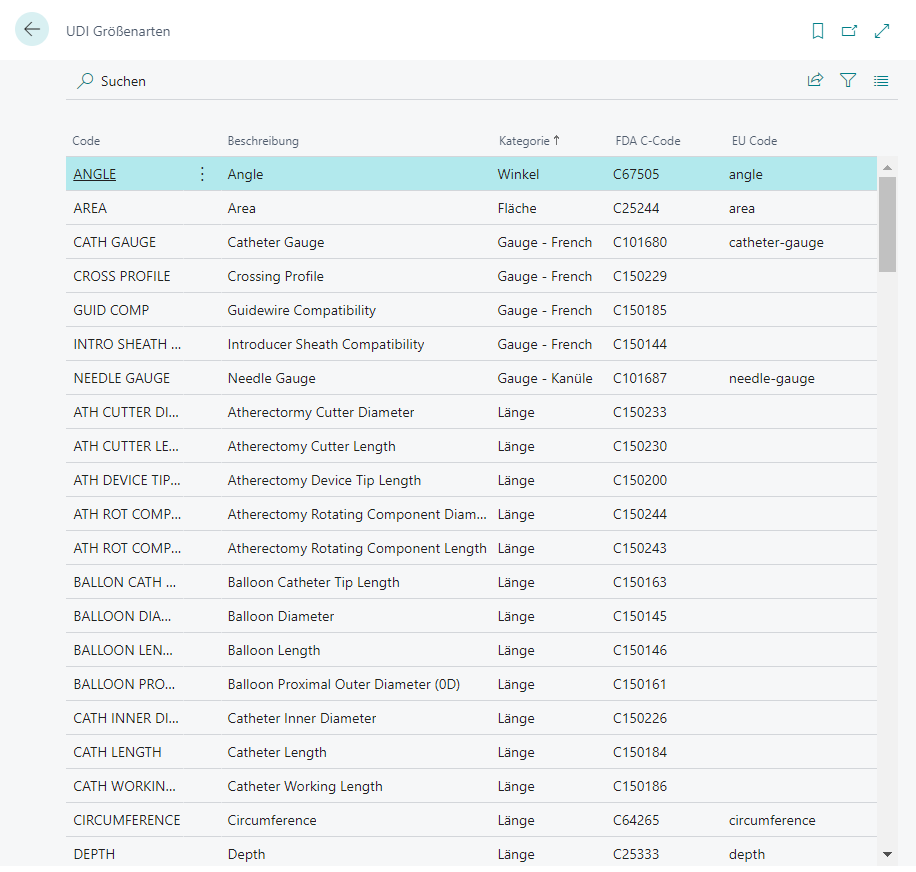
Task: Select the Catheter Length description cell
Action: pyautogui.click(x=277, y=752)
